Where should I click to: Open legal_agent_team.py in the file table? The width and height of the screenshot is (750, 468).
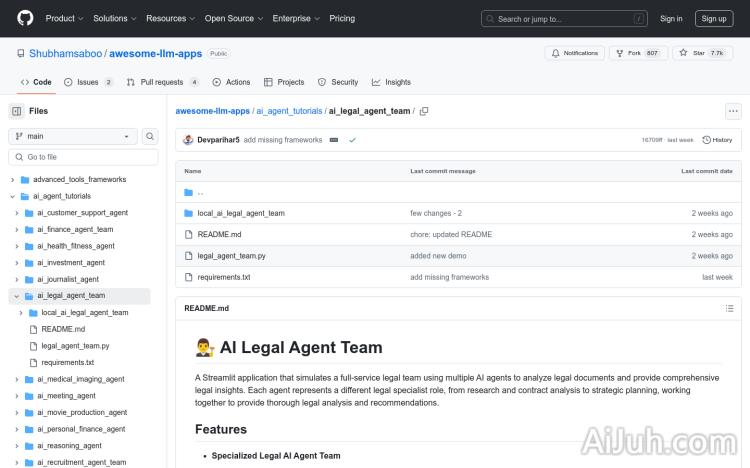pyautogui.click(x=231, y=256)
